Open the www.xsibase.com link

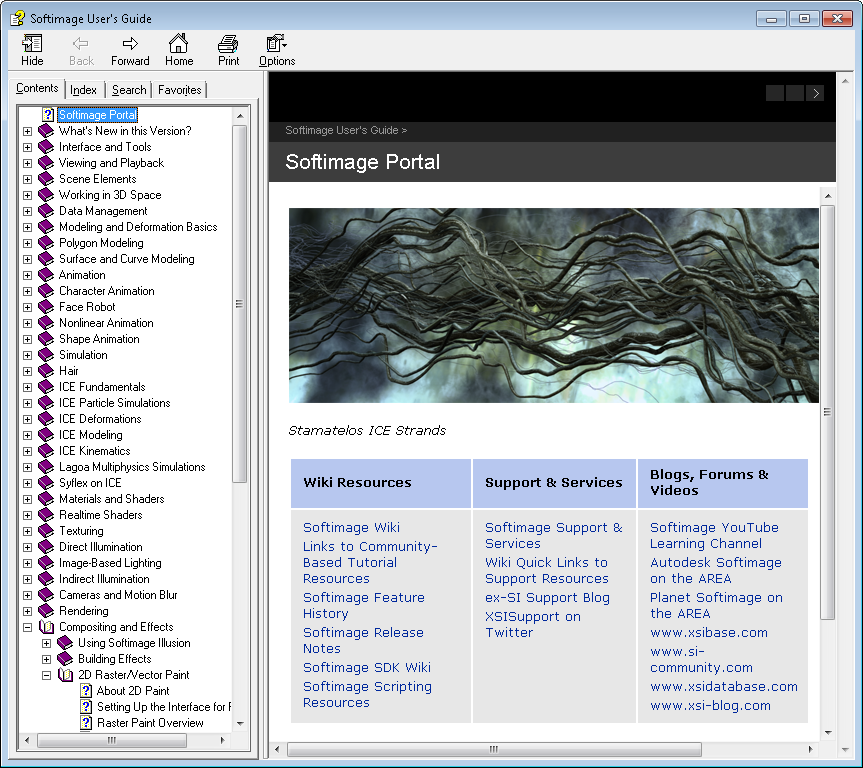click(709, 632)
